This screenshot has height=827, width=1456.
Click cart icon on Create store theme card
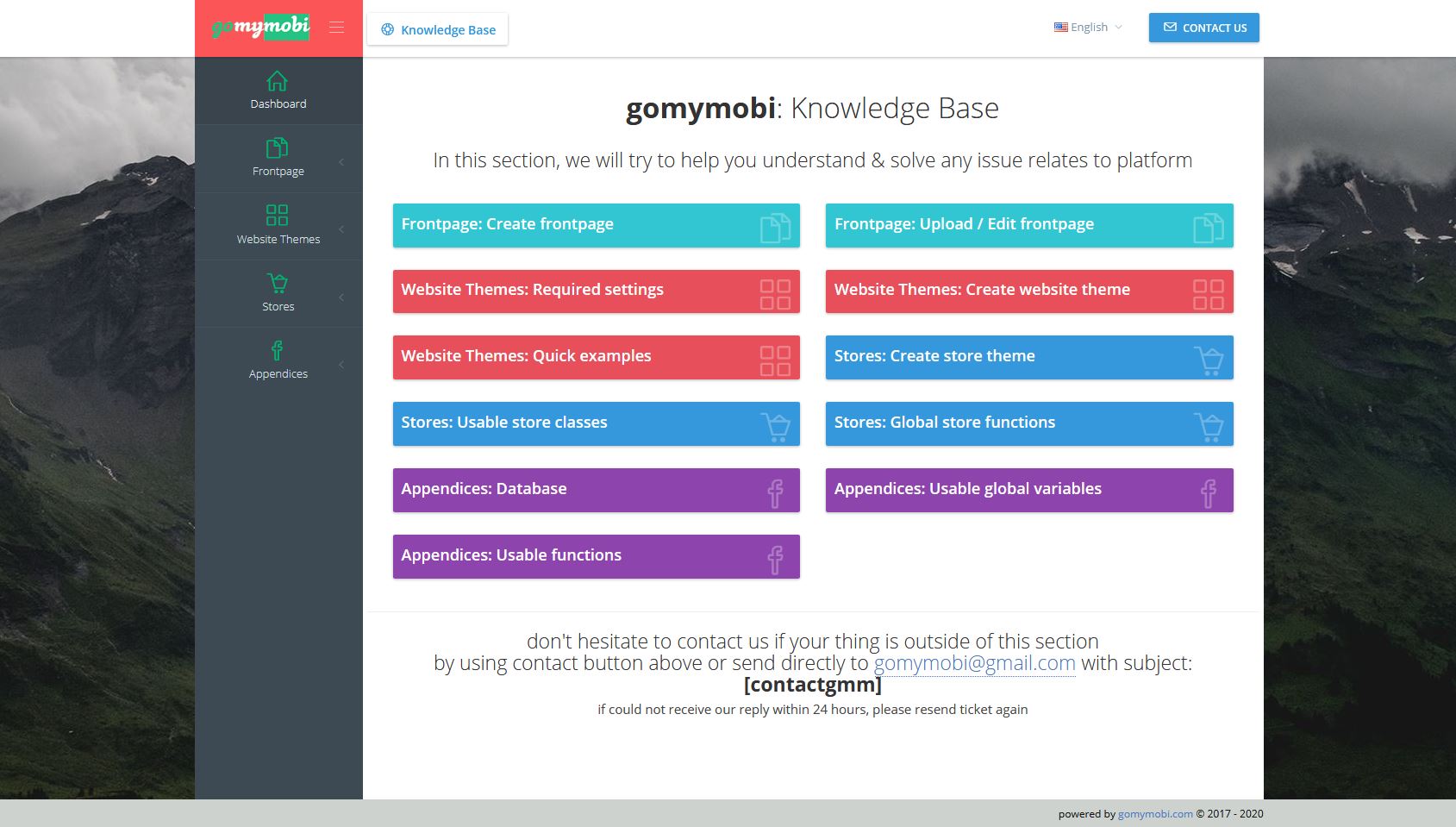click(1209, 360)
